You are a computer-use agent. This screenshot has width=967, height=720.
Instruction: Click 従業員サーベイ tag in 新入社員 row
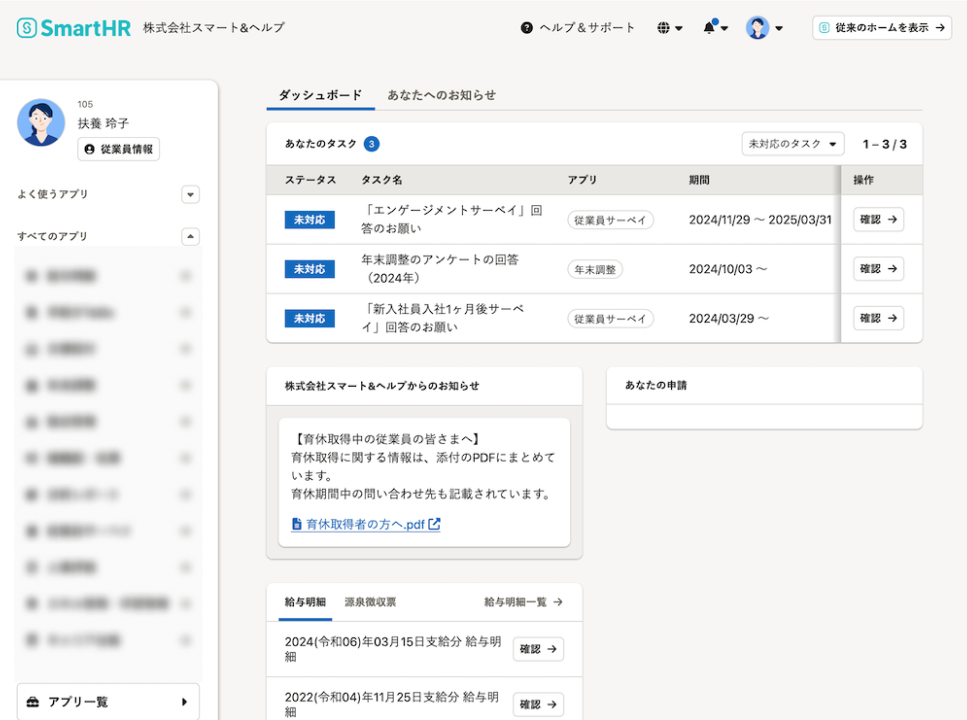[610, 319]
